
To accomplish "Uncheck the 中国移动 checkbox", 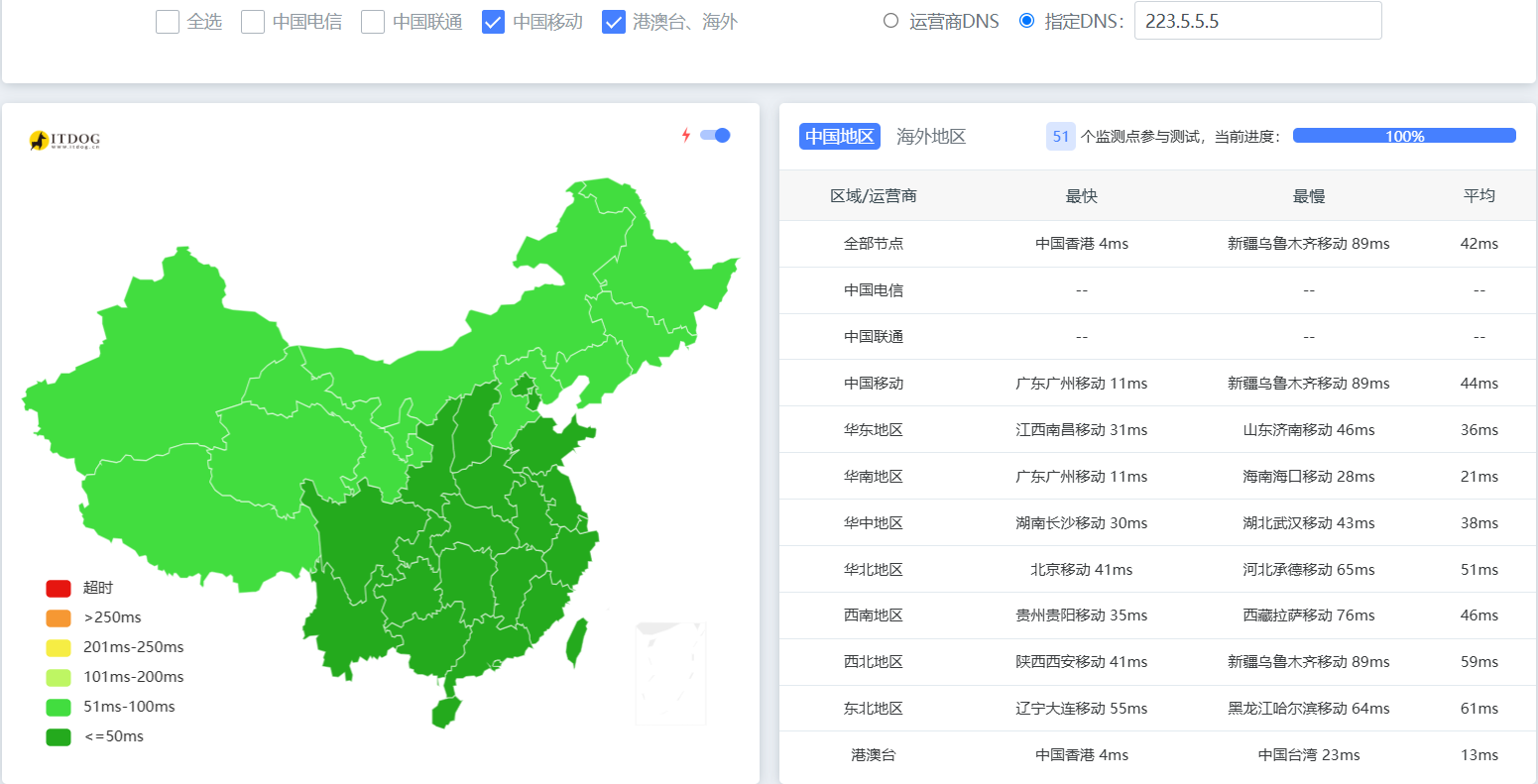I will click(x=494, y=22).
